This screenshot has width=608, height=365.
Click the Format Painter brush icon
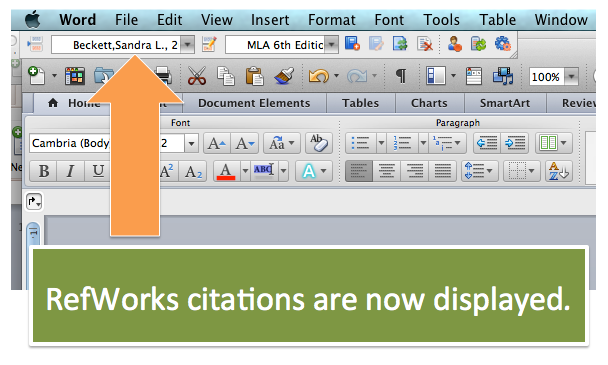pos(284,76)
